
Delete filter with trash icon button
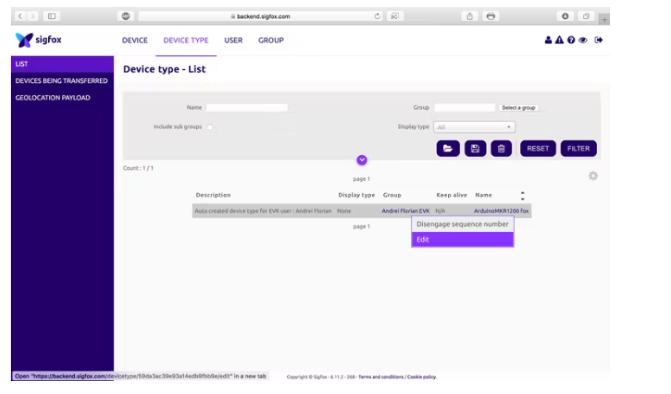point(501,148)
